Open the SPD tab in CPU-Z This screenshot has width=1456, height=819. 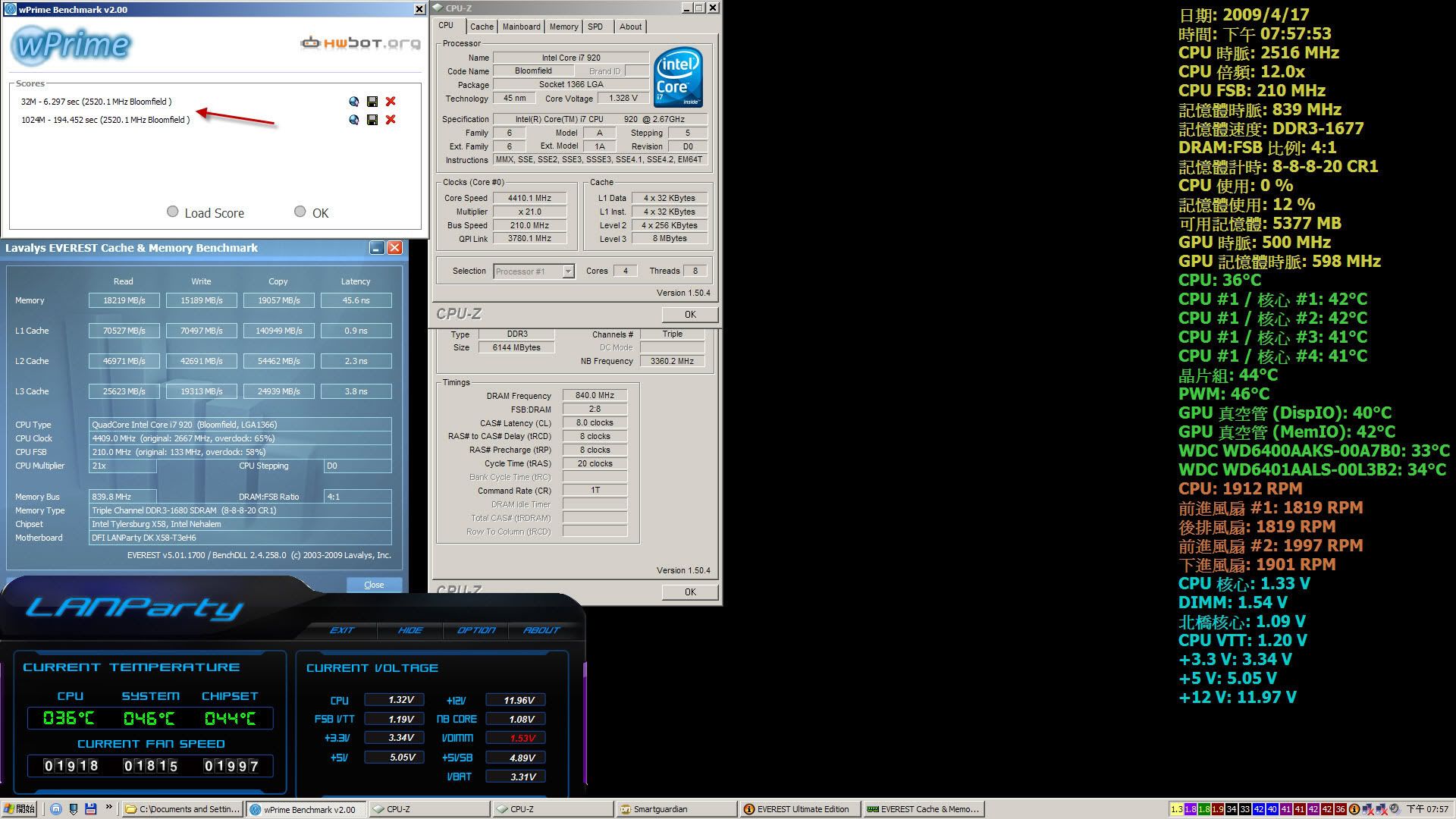click(596, 27)
